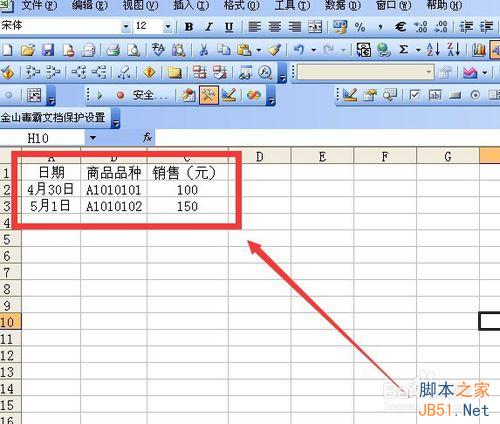
Task: Decrease decimal places
Action: pyautogui.click(x=441, y=27)
